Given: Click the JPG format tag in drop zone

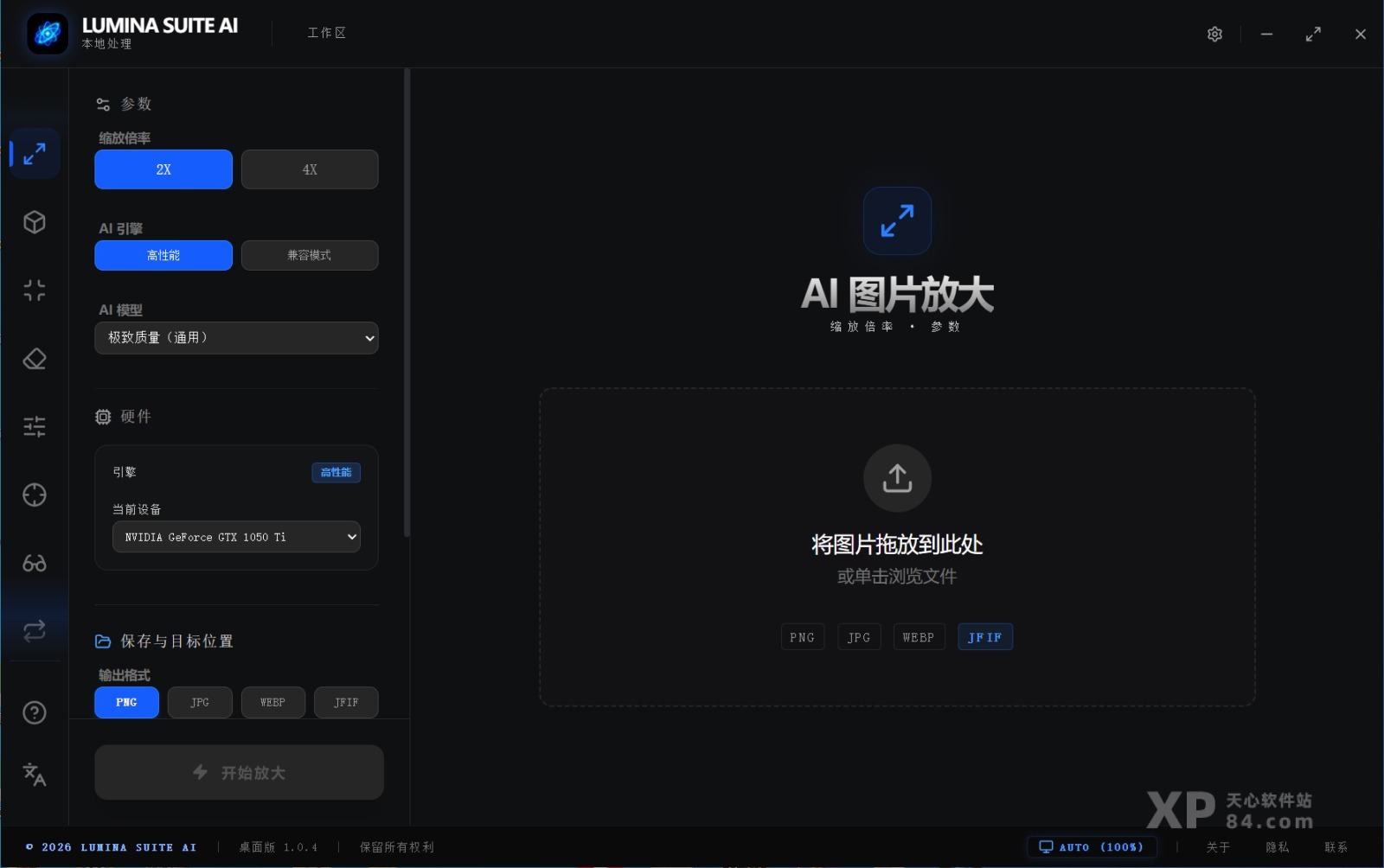Looking at the screenshot, I should [x=859, y=637].
